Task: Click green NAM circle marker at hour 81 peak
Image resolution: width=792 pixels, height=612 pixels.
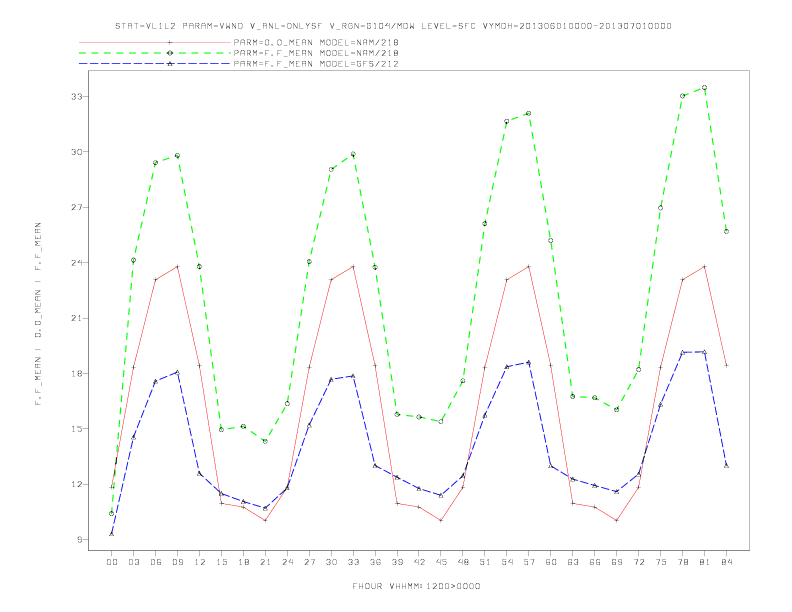Action: point(705,88)
